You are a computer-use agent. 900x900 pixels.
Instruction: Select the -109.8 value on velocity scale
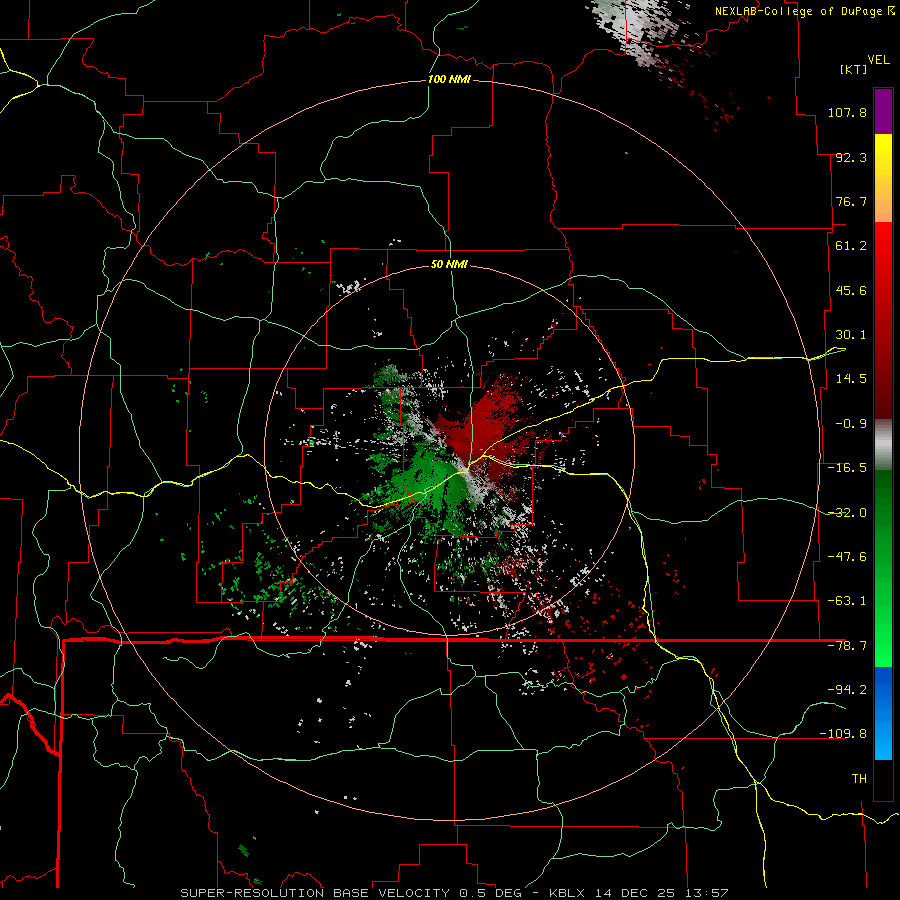click(x=843, y=734)
